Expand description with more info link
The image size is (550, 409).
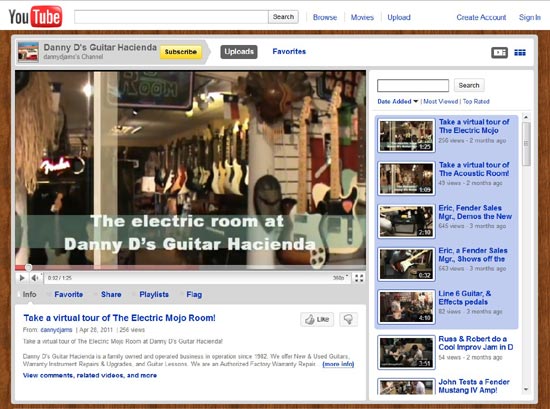tap(338, 364)
